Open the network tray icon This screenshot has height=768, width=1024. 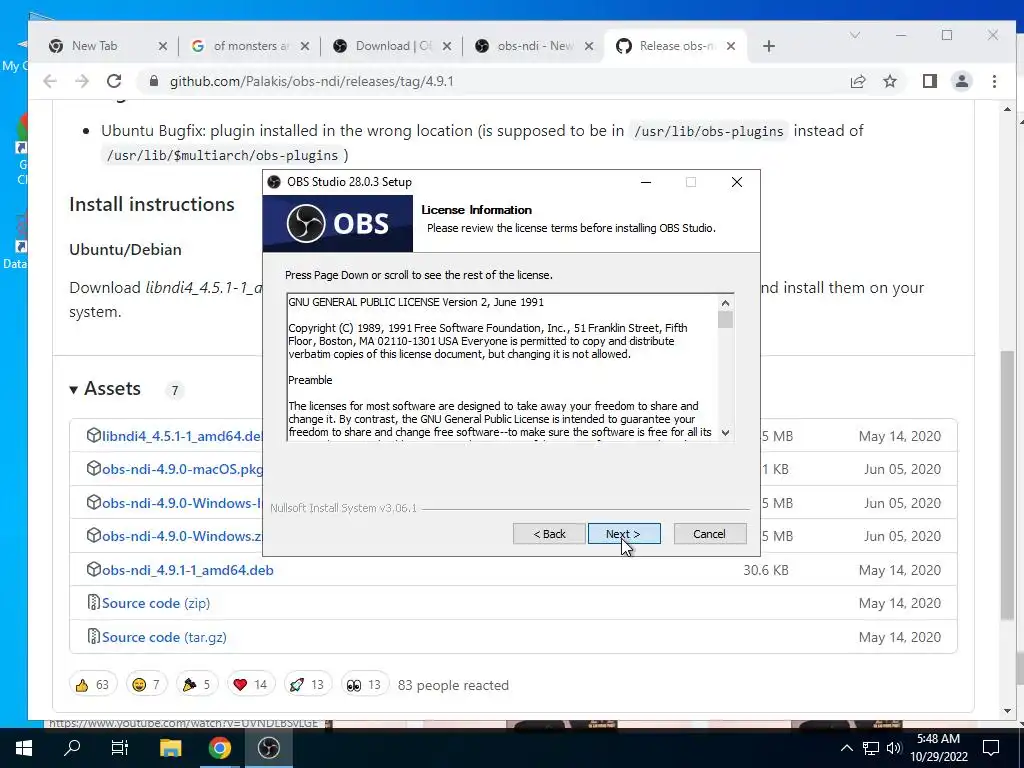871,748
